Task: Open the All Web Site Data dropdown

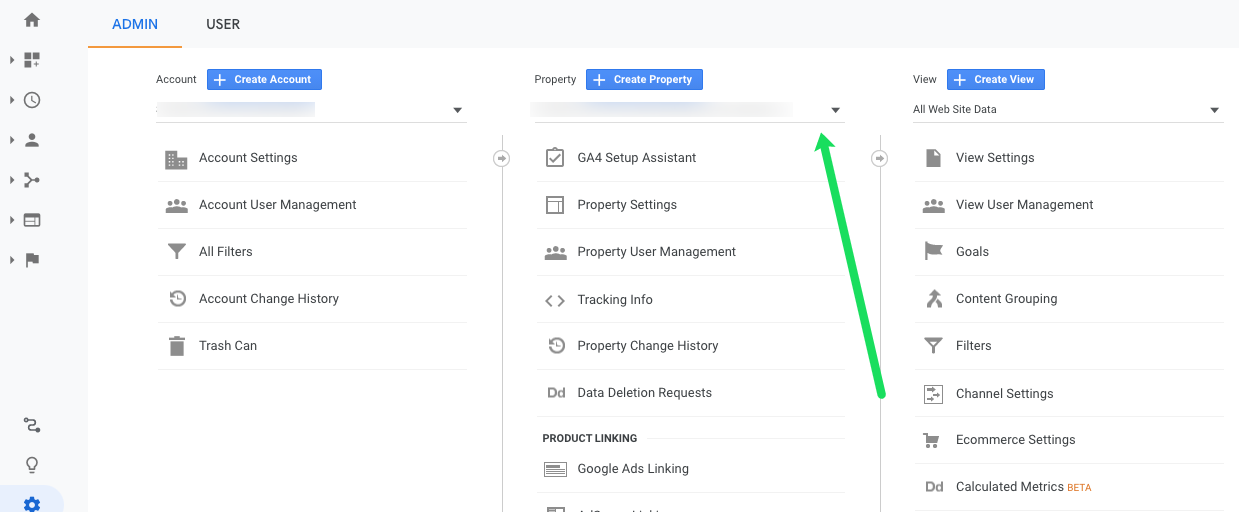Action: click(1214, 110)
